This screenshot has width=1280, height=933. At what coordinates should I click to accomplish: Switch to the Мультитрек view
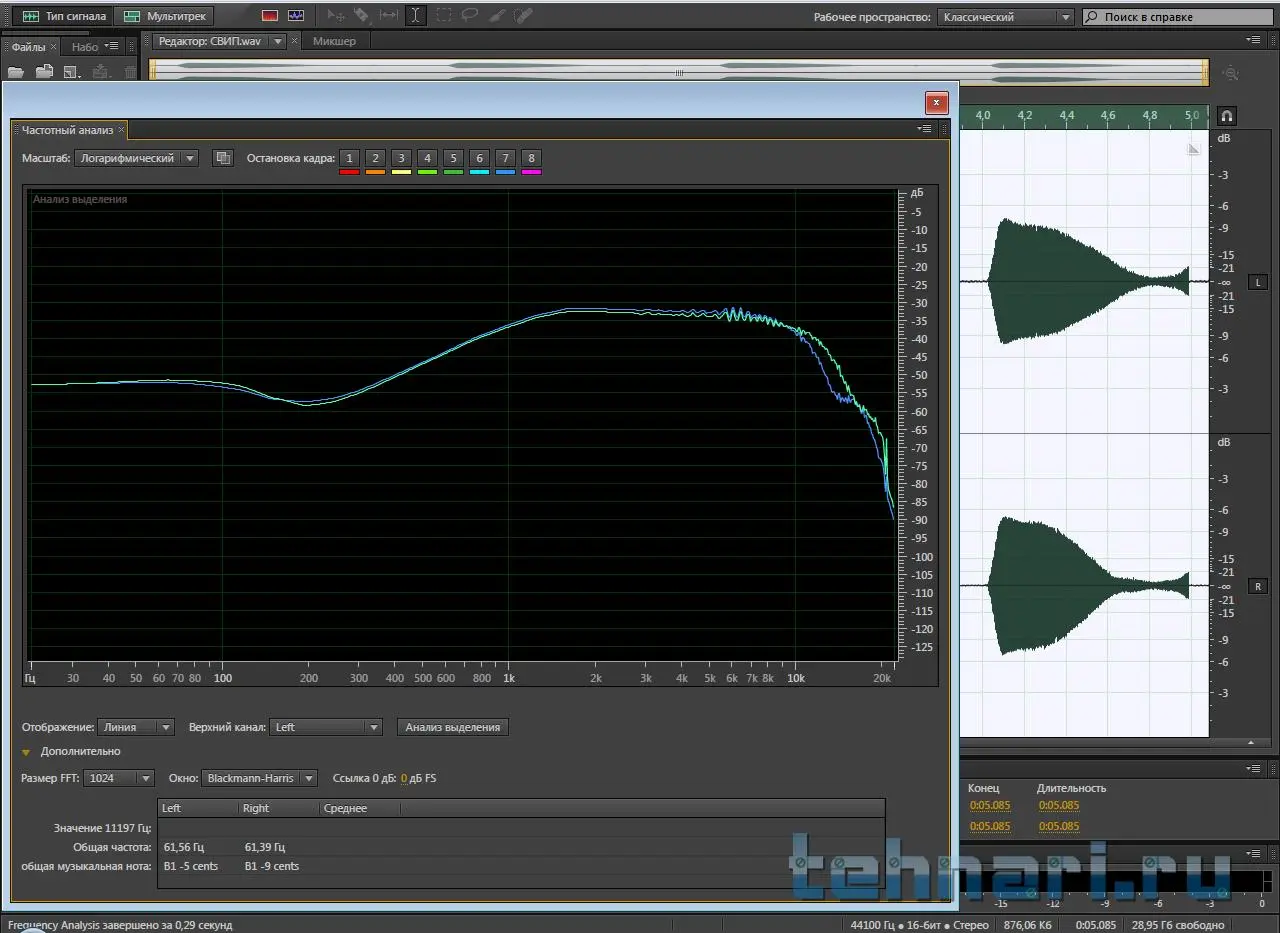[165, 16]
